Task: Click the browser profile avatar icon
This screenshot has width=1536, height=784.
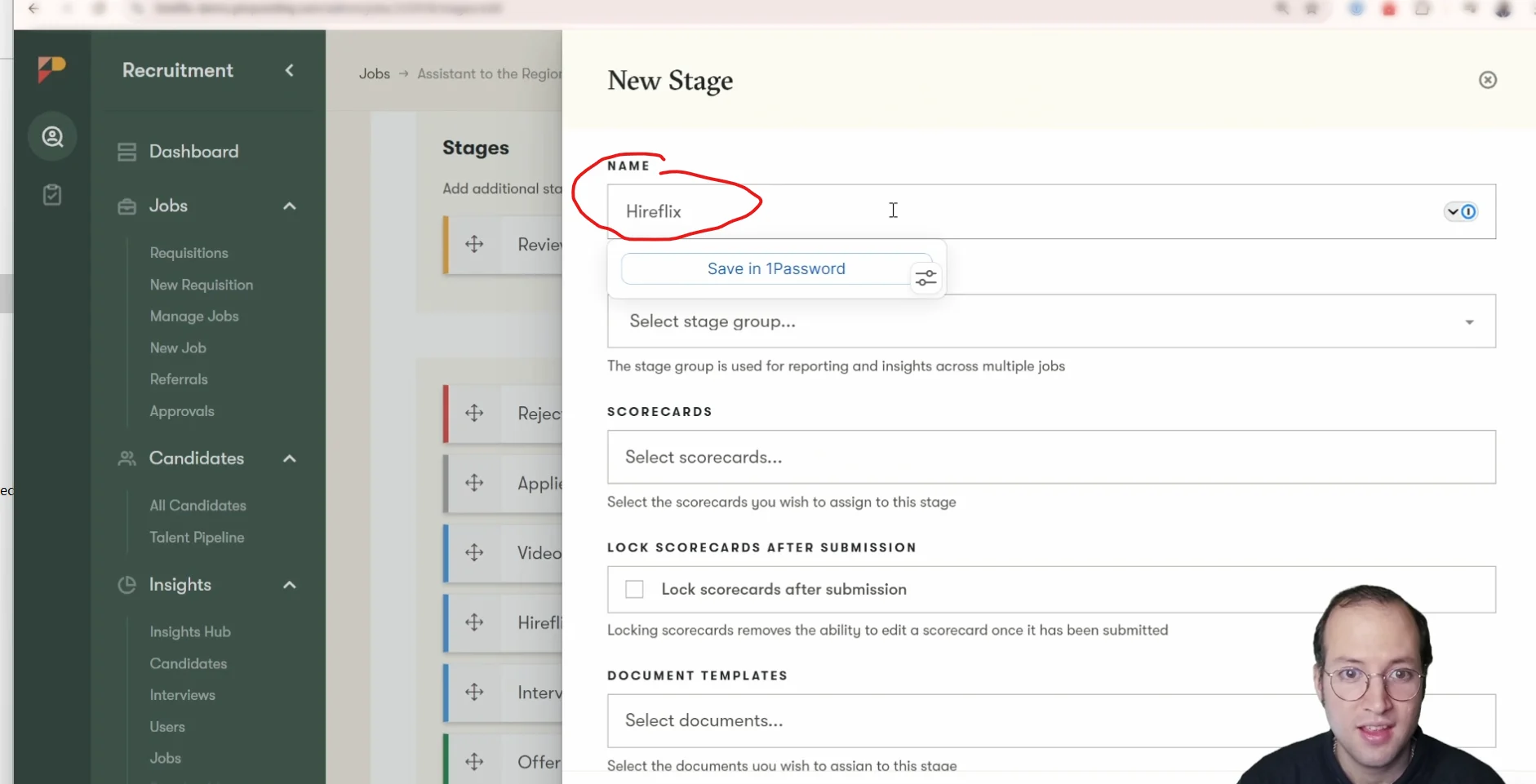Action: (1503, 9)
